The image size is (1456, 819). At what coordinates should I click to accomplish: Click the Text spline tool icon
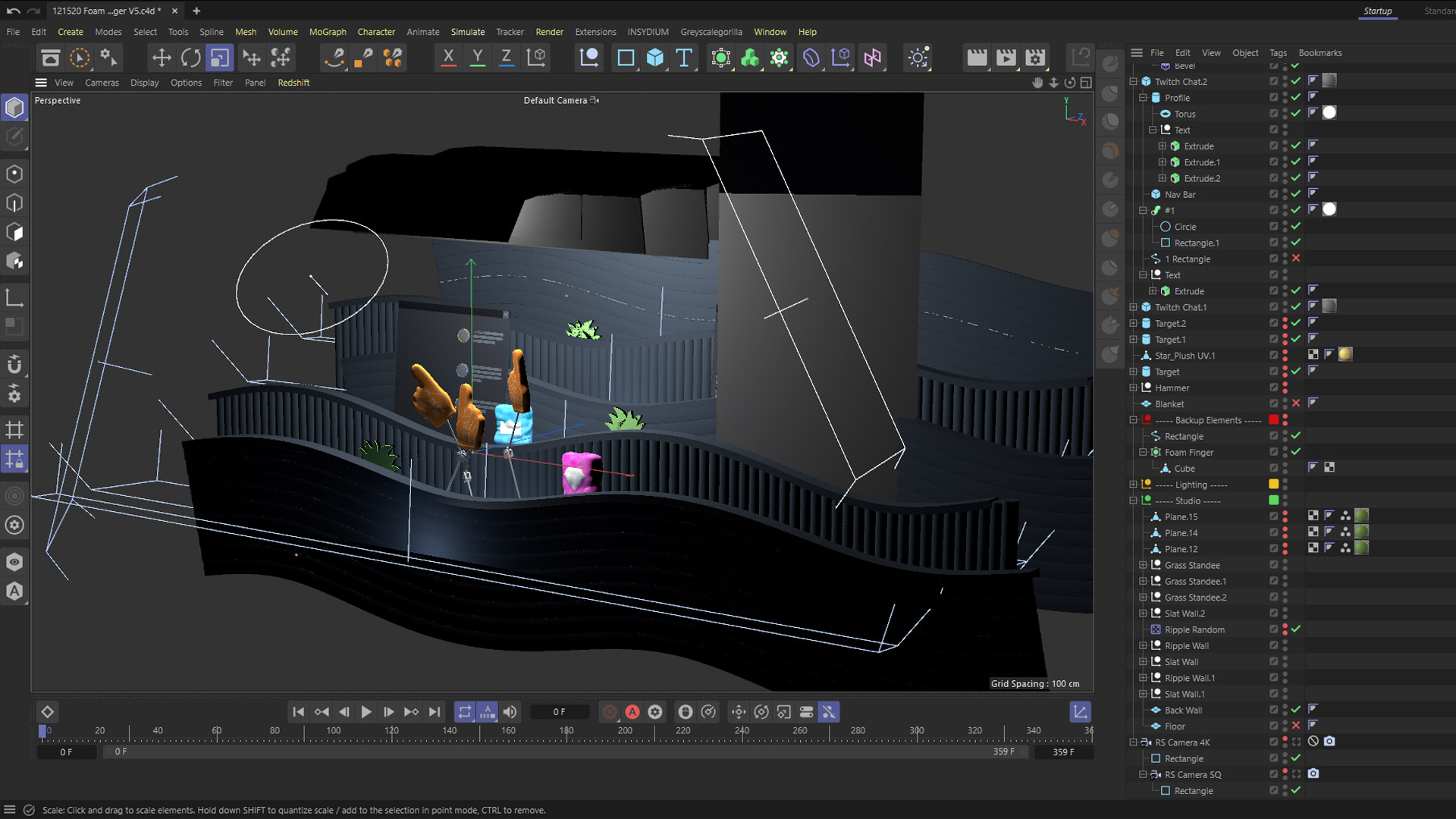tap(684, 58)
